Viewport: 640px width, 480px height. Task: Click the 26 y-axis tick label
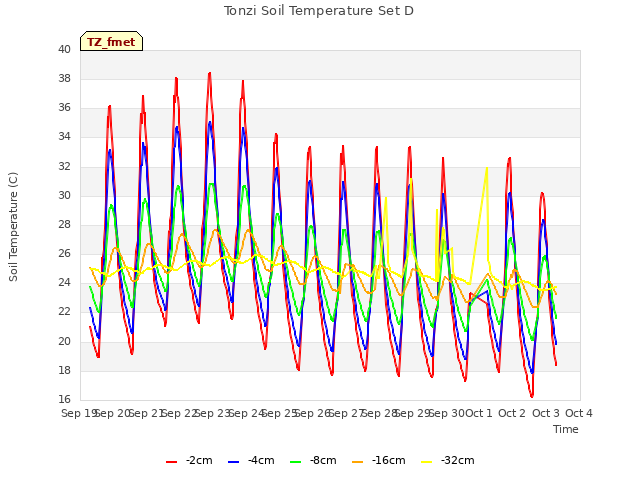pyautogui.click(x=64, y=254)
